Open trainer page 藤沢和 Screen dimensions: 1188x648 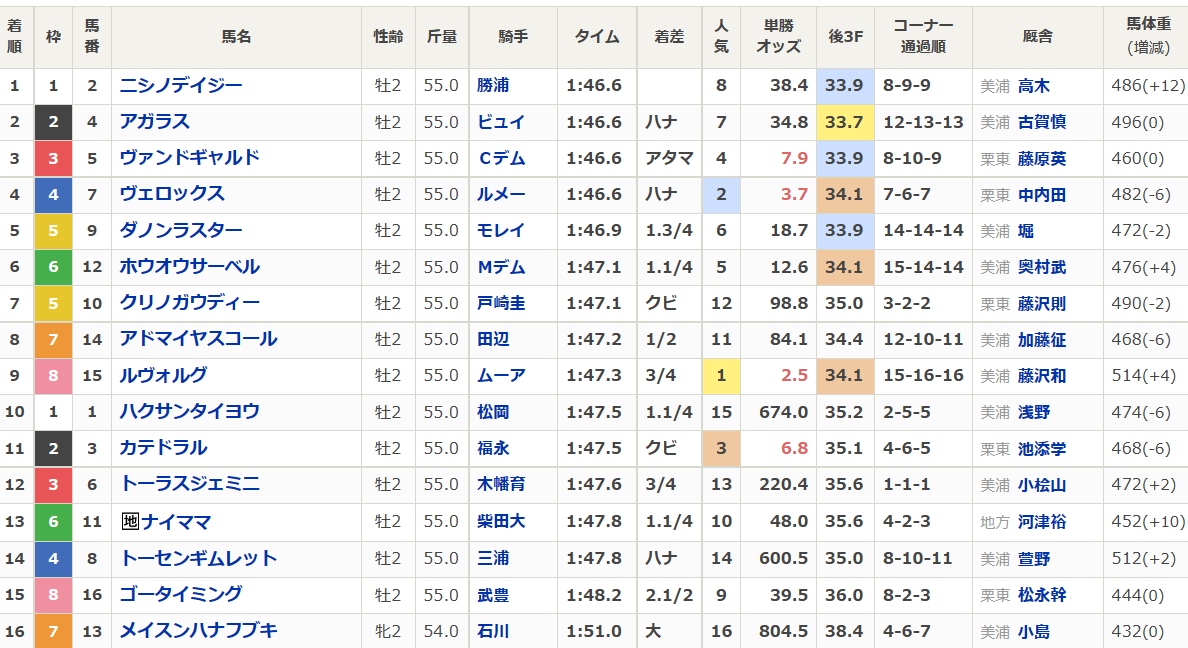click(1042, 376)
